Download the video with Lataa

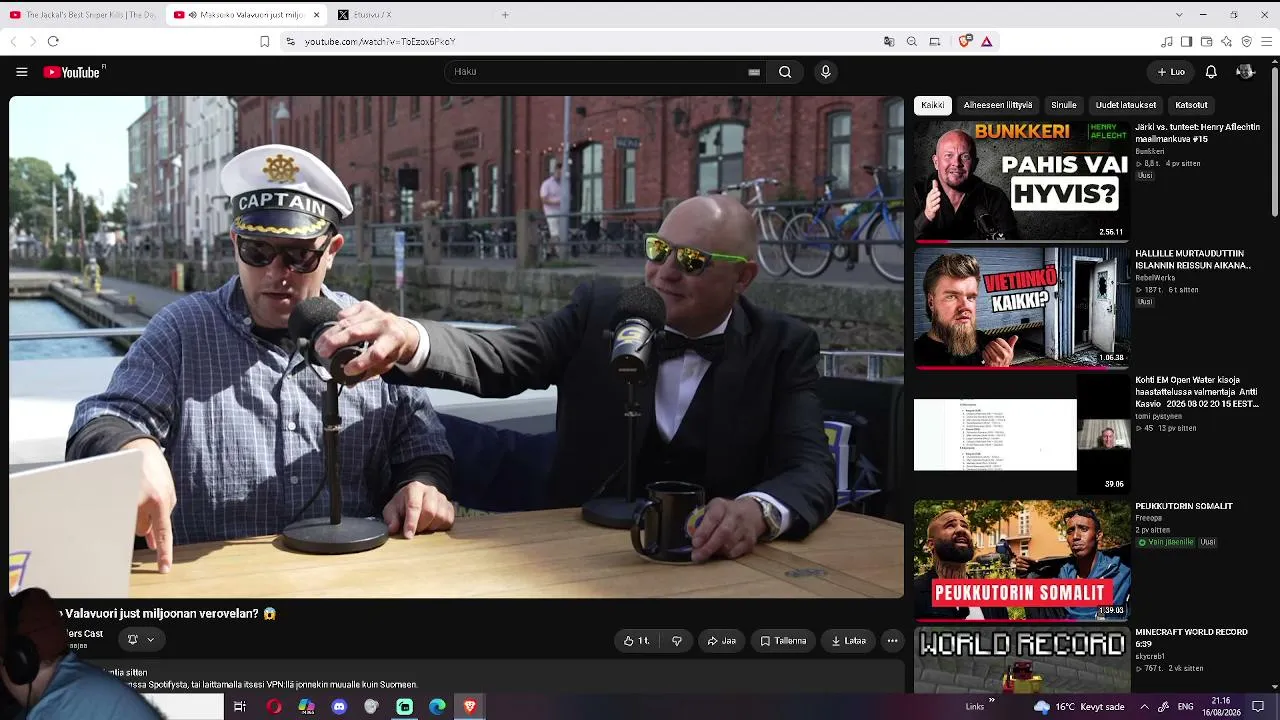tap(848, 641)
